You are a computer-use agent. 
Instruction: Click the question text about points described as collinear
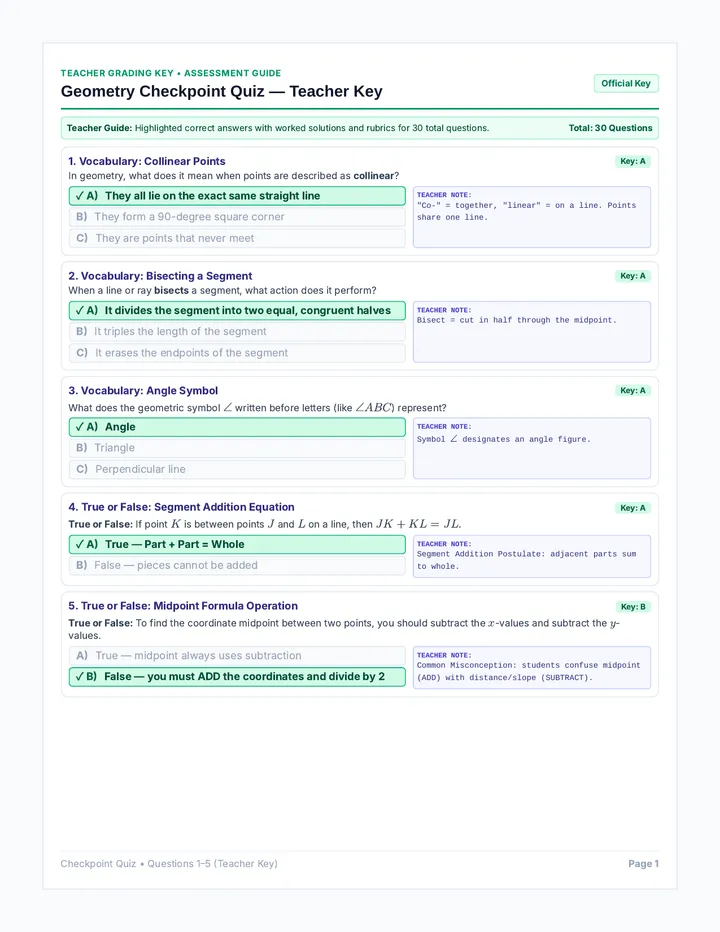[234, 176]
